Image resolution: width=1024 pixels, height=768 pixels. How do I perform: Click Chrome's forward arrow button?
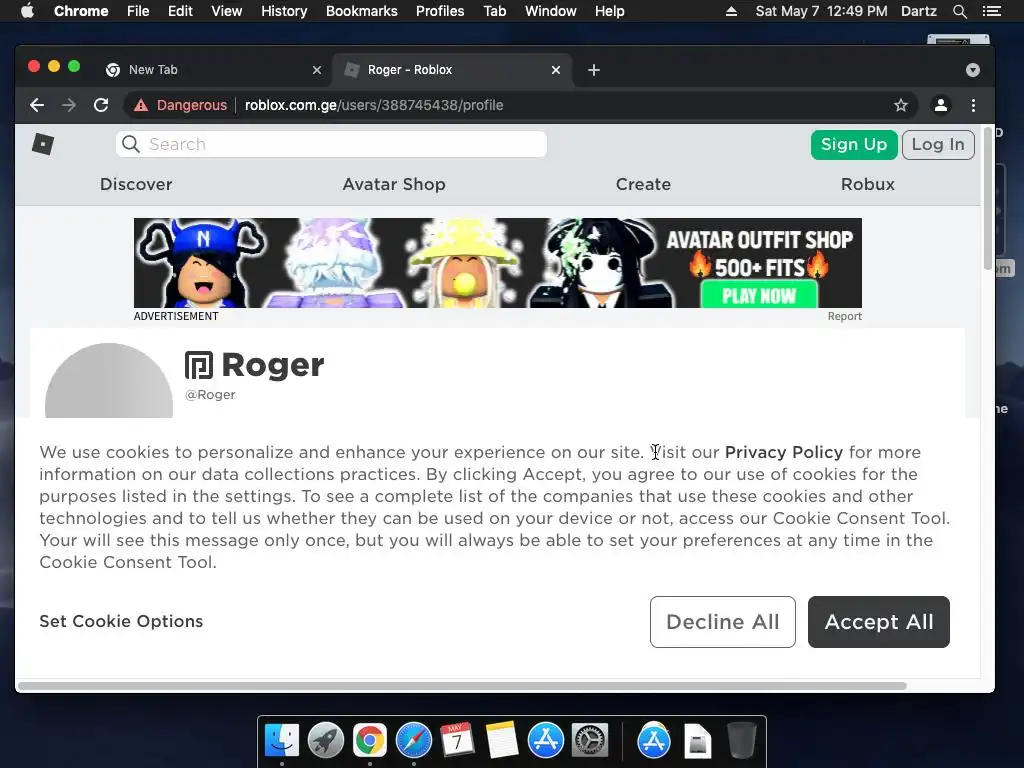coord(69,105)
